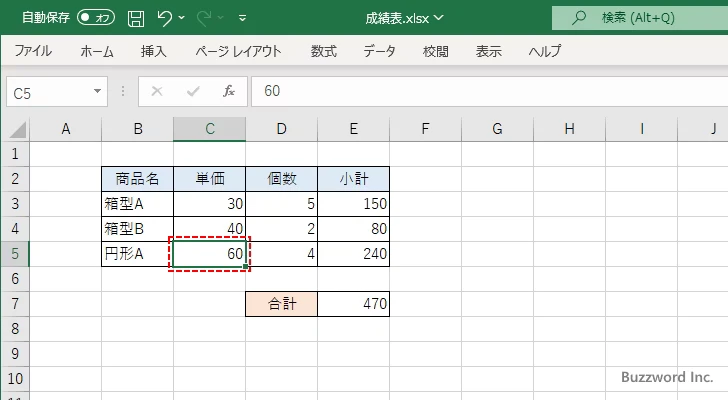Click the formula bar showing 60
Viewport: 728px width, 400px height.
point(480,91)
